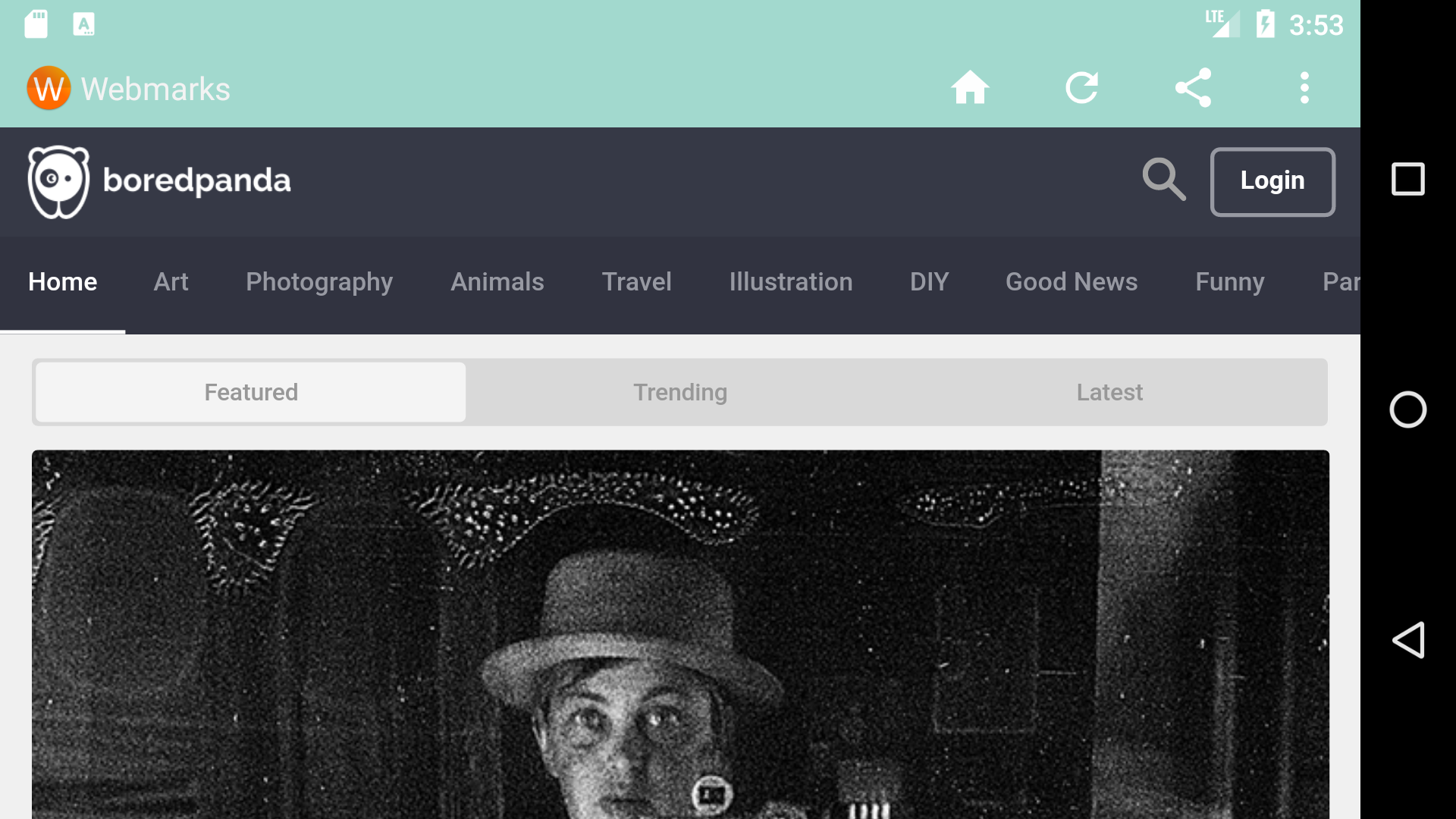The height and width of the screenshot is (819, 1456).
Task: Switch to Latest posts
Action: coord(1109,392)
